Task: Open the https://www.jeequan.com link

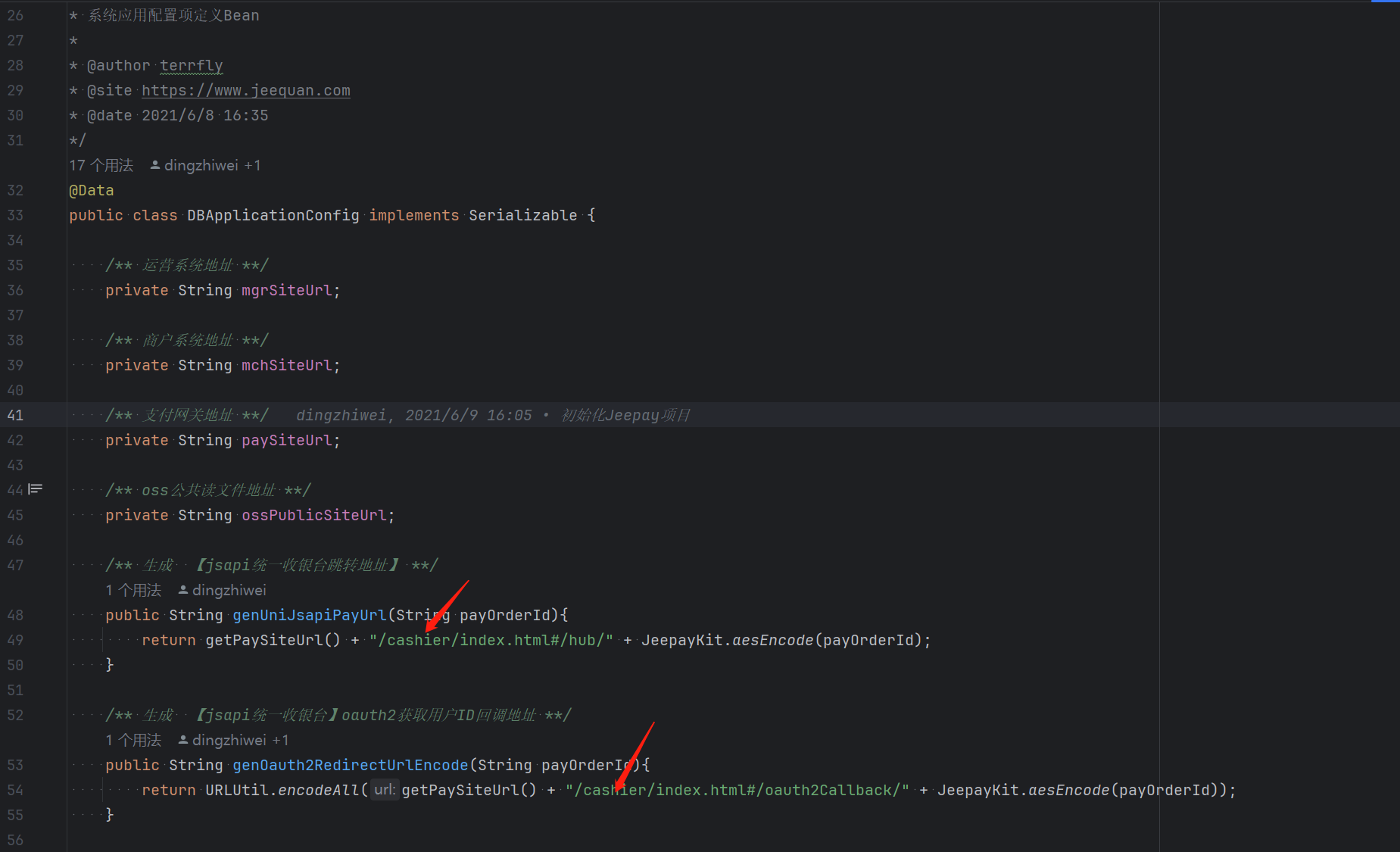Action: 245,90
